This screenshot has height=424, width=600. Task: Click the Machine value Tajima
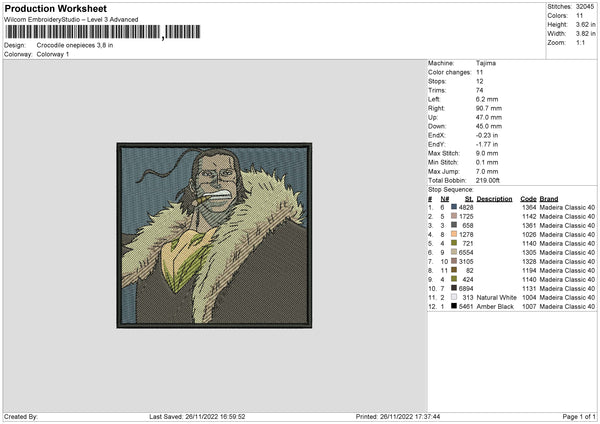[486, 63]
